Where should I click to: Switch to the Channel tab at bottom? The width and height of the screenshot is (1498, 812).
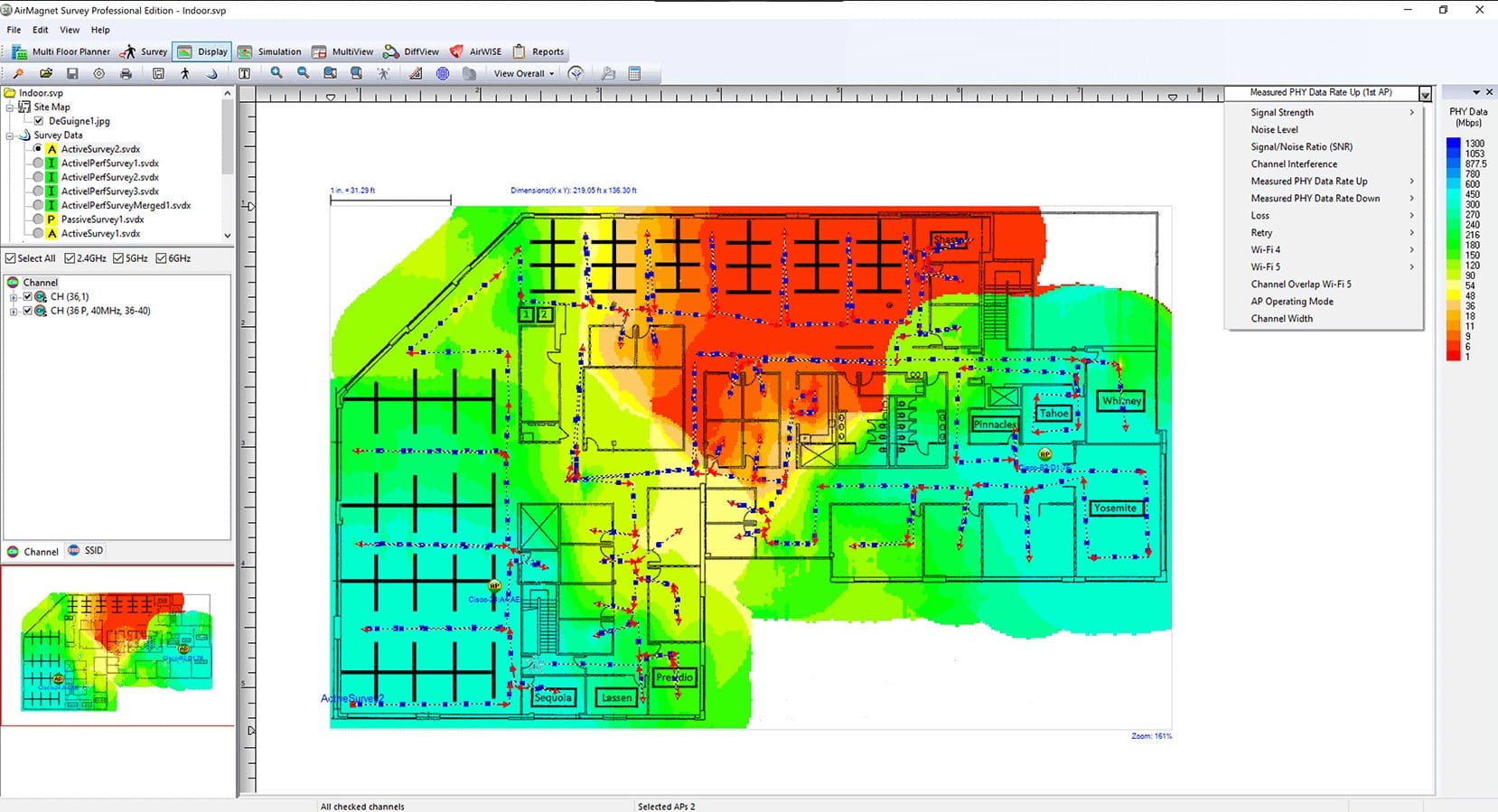coord(33,551)
